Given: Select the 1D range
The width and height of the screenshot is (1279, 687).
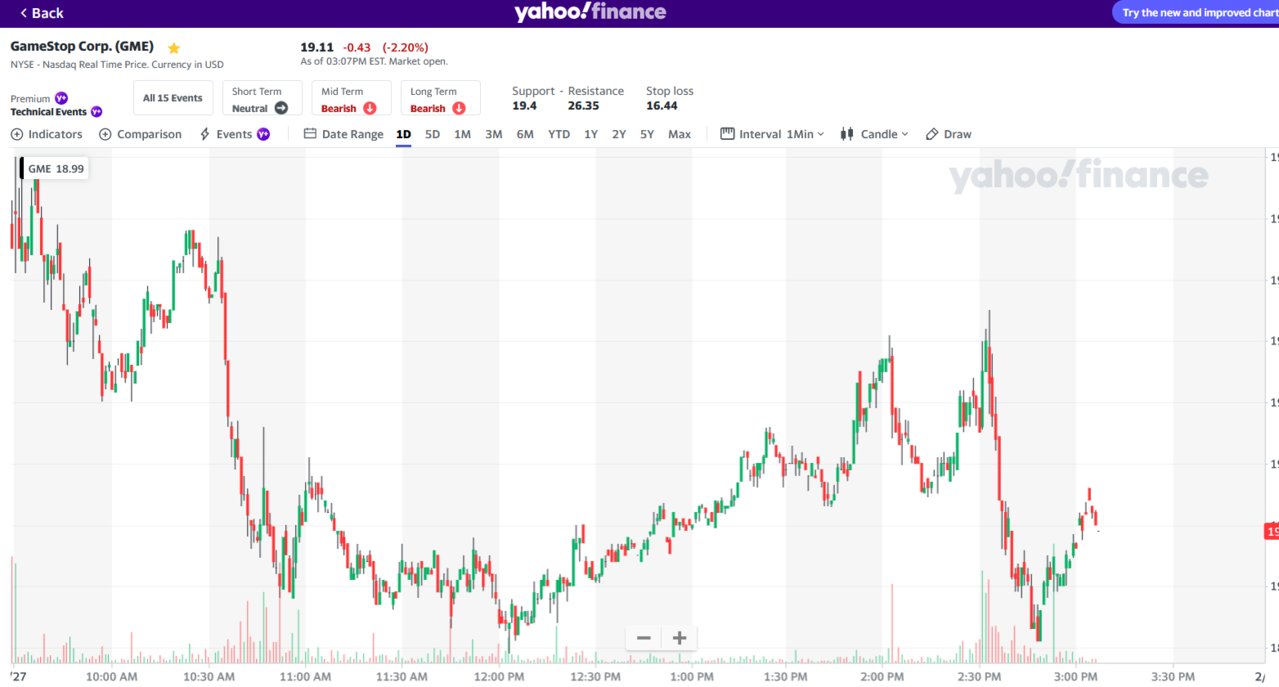Looking at the screenshot, I should click(x=404, y=134).
